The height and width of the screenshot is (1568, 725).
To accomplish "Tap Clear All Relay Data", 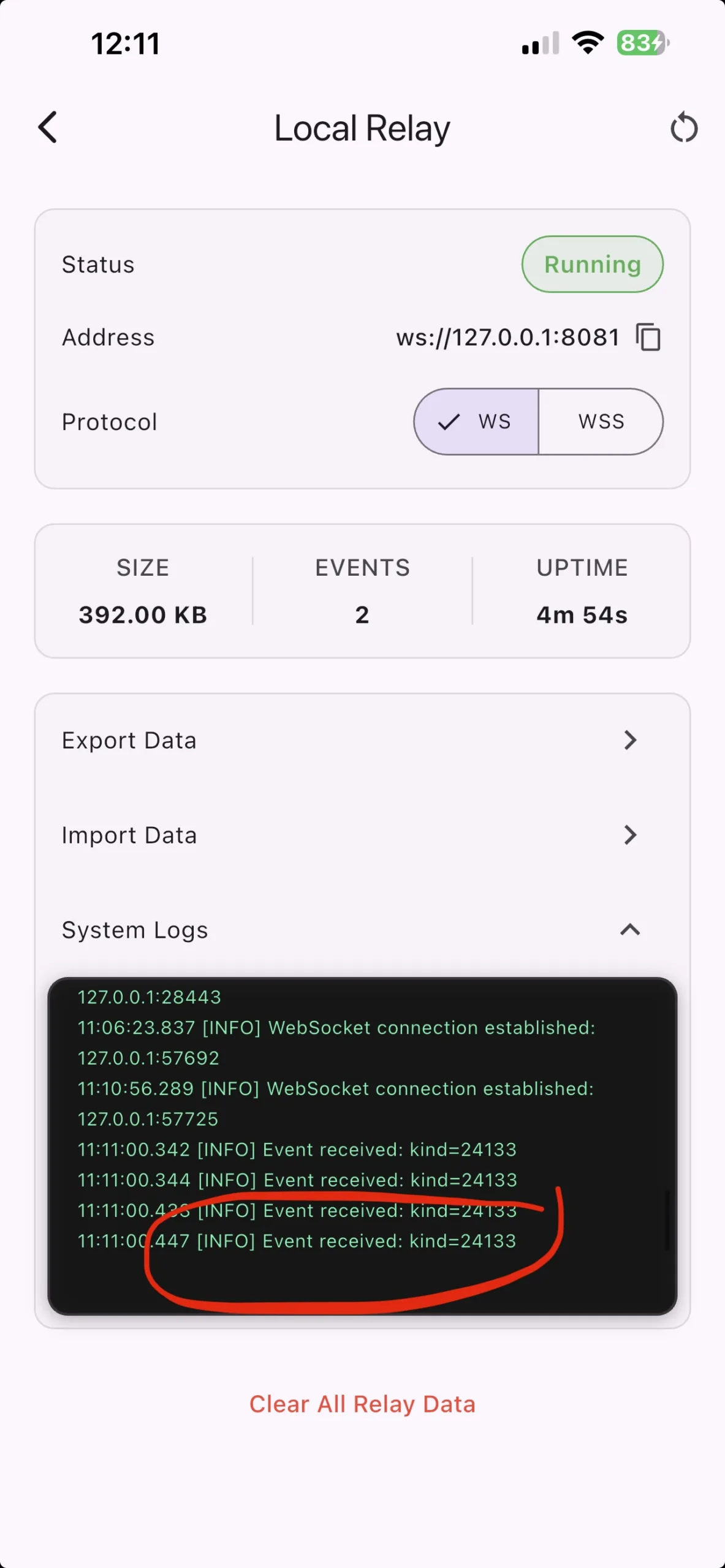I will click(362, 1404).
